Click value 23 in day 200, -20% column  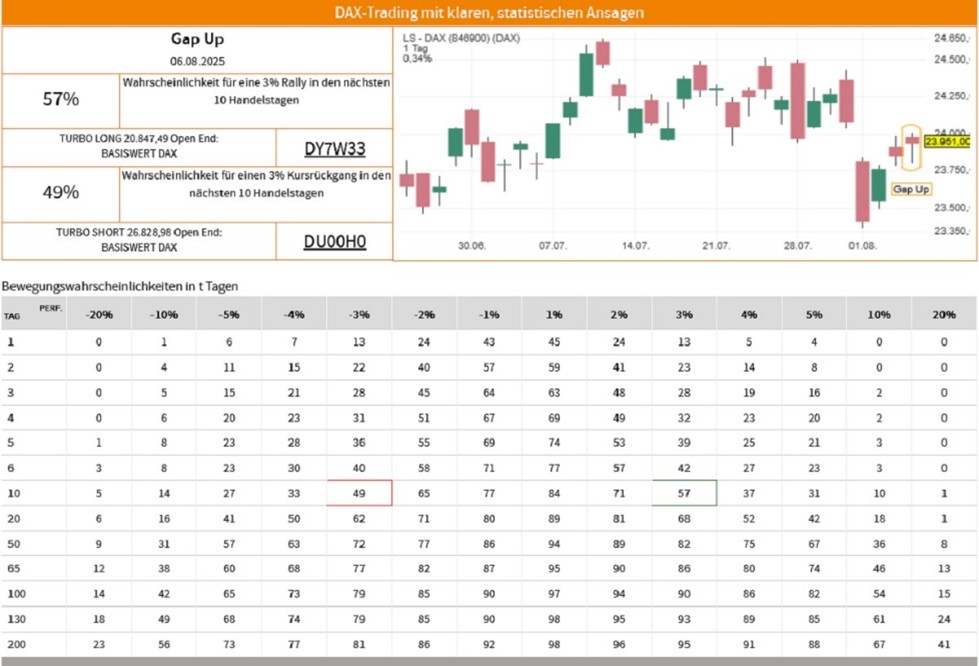[99, 644]
